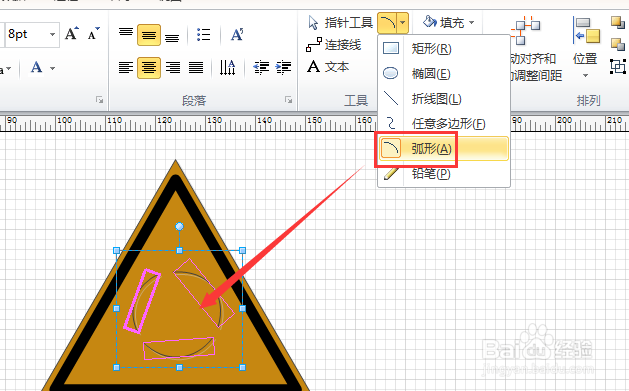Align paragraph text left

point(126,67)
